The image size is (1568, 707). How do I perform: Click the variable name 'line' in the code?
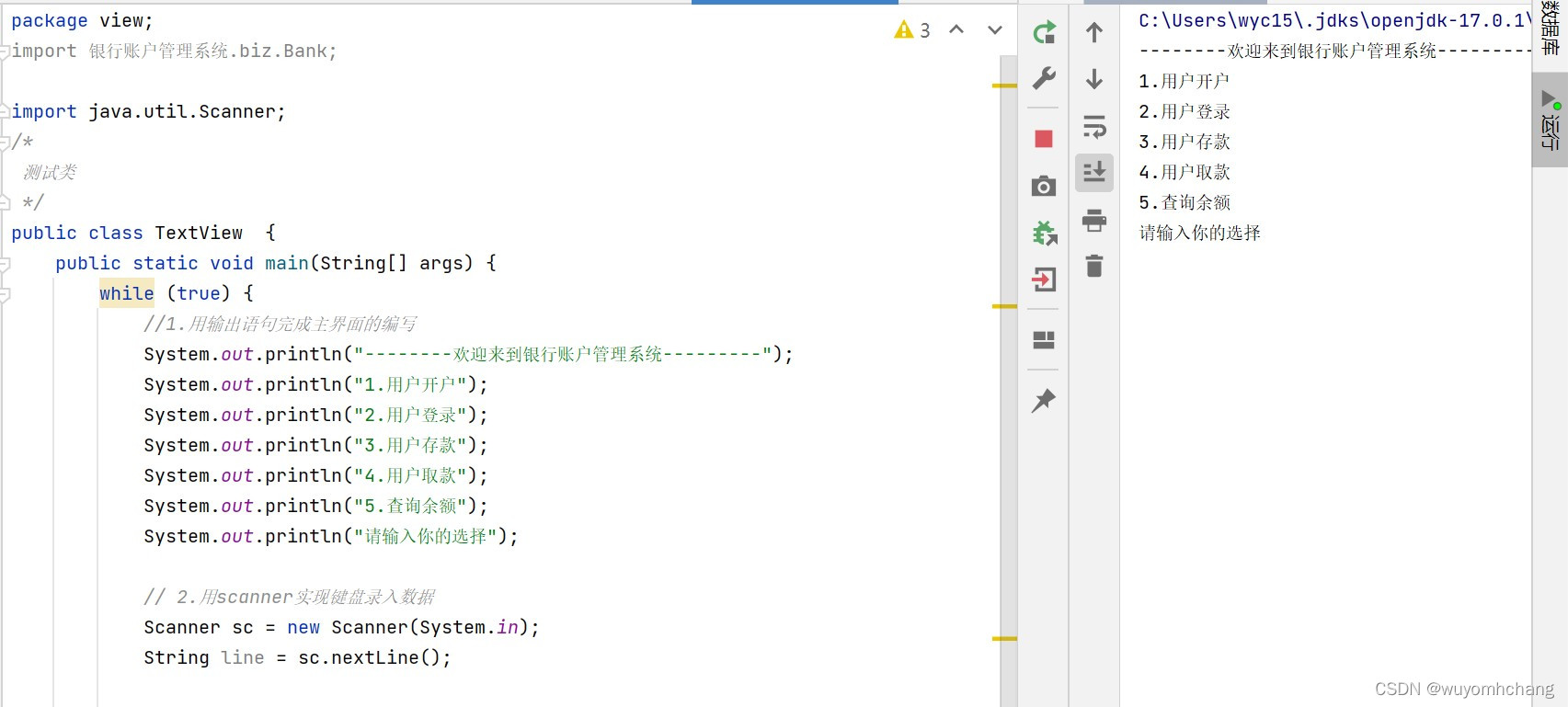[x=243, y=657]
